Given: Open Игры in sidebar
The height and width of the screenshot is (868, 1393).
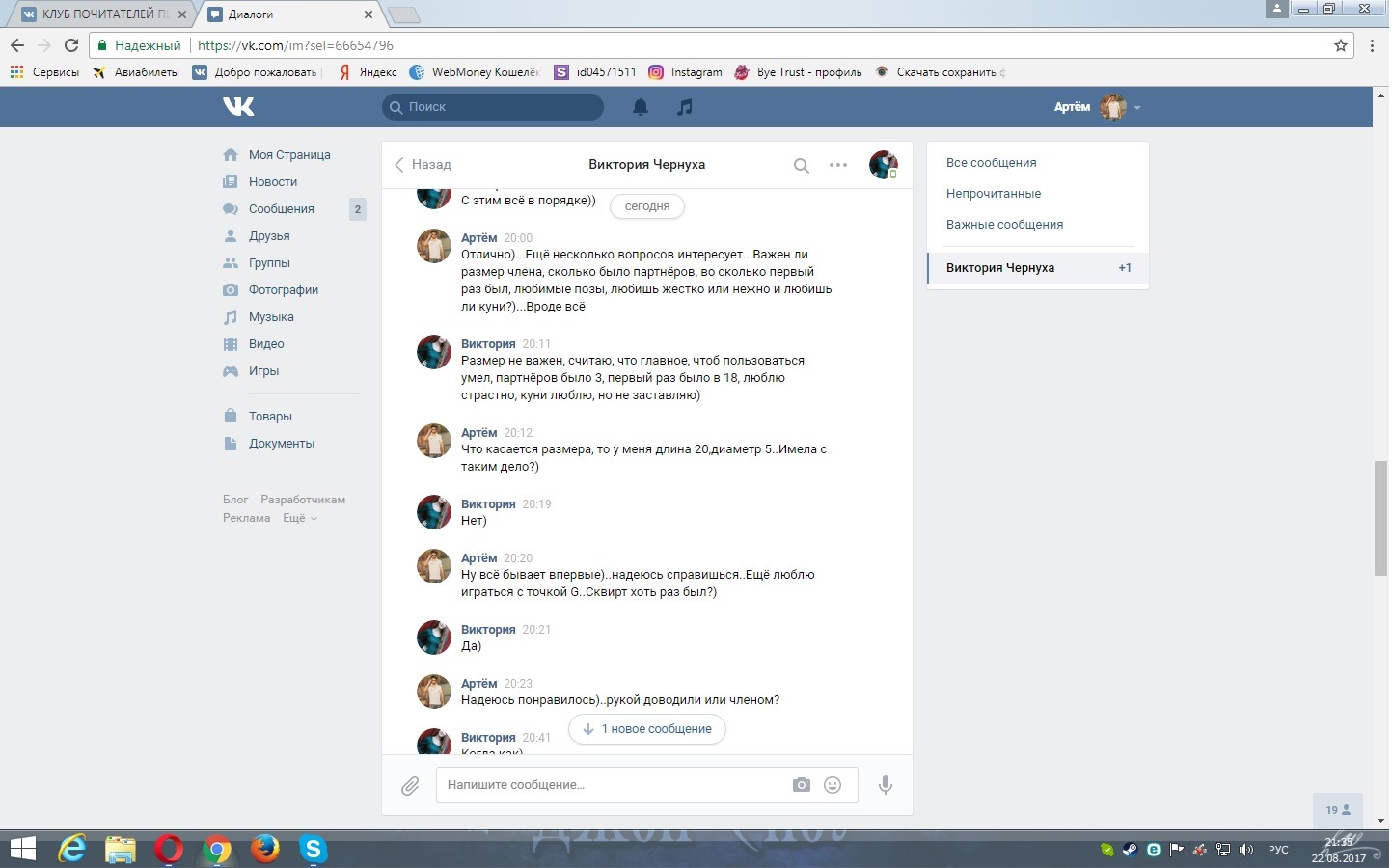Looking at the screenshot, I should [263, 370].
